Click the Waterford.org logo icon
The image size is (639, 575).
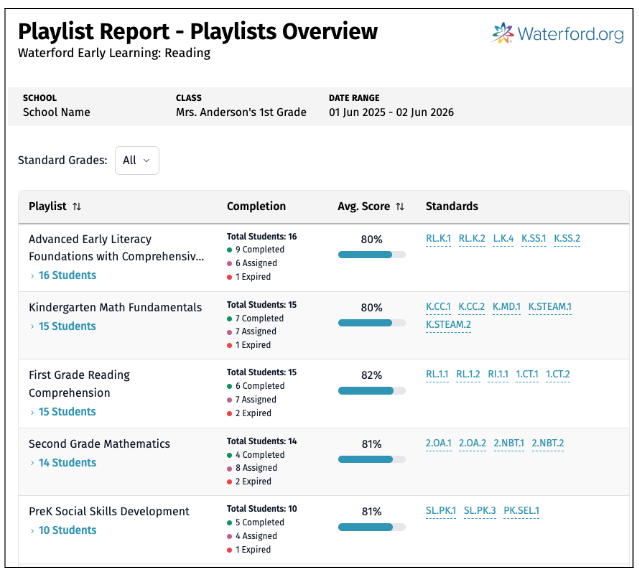[x=503, y=34]
